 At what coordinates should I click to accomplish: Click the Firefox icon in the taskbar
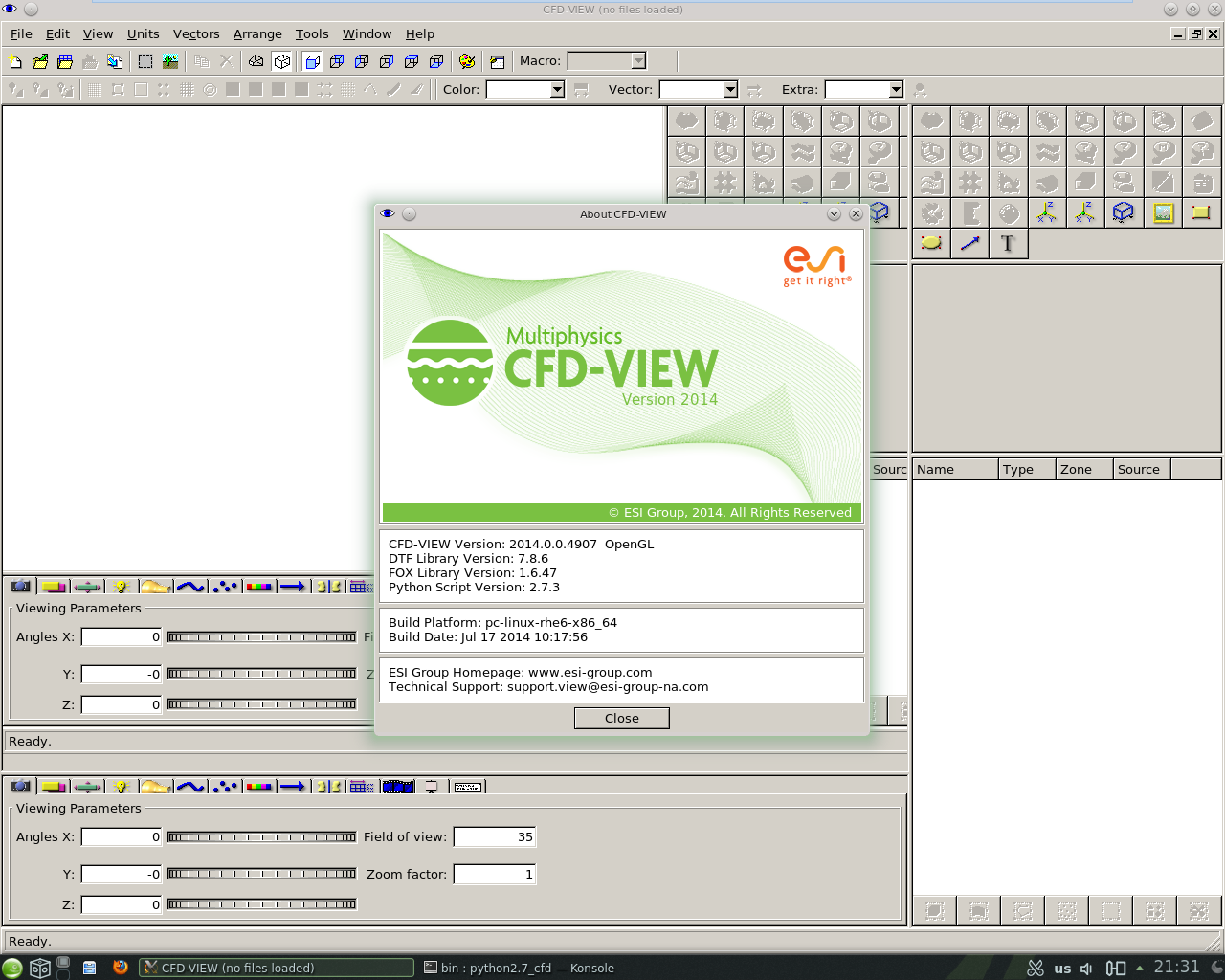[x=120, y=968]
